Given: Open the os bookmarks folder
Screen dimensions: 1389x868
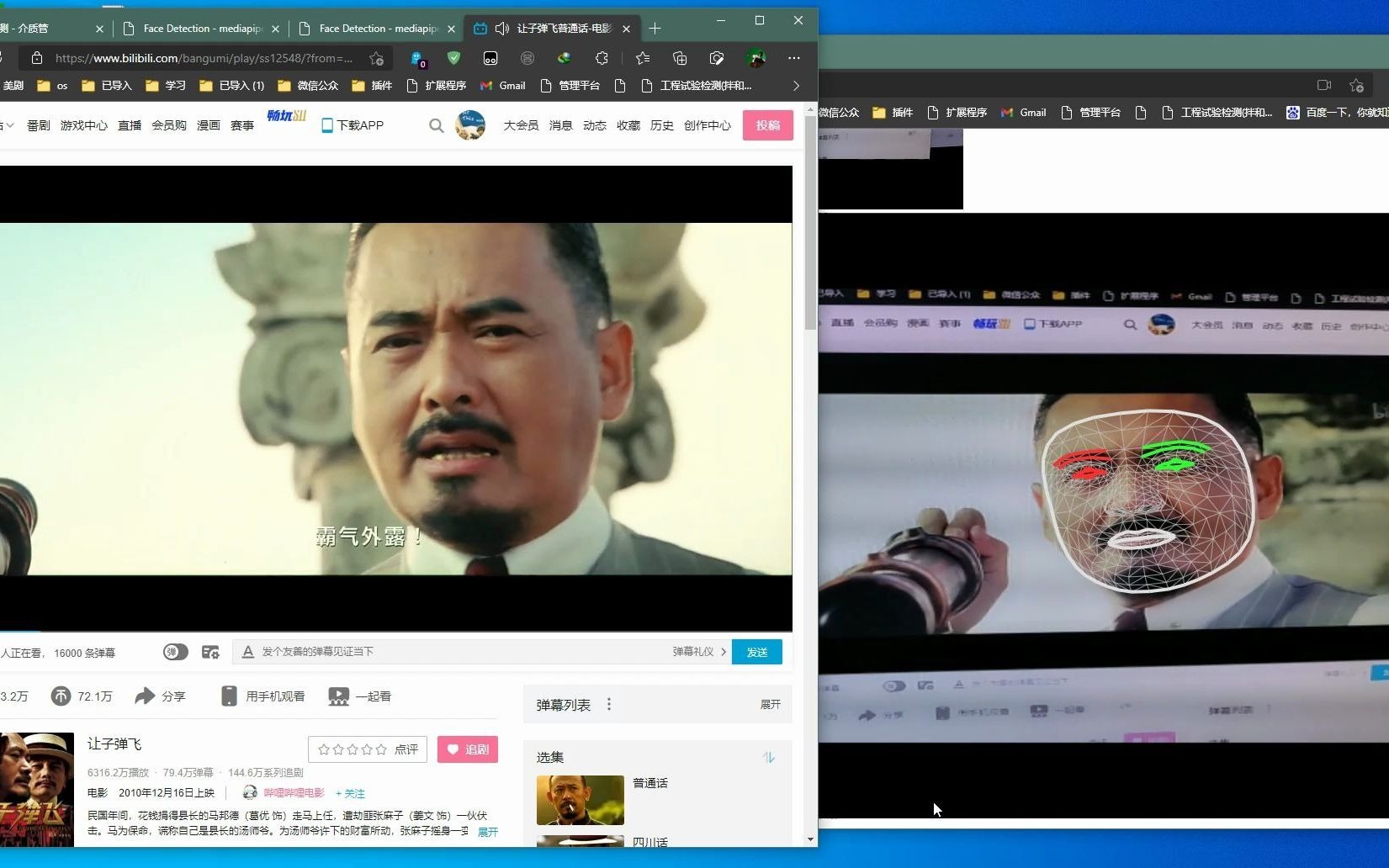Looking at the screenshot, I should pos(53,86).
